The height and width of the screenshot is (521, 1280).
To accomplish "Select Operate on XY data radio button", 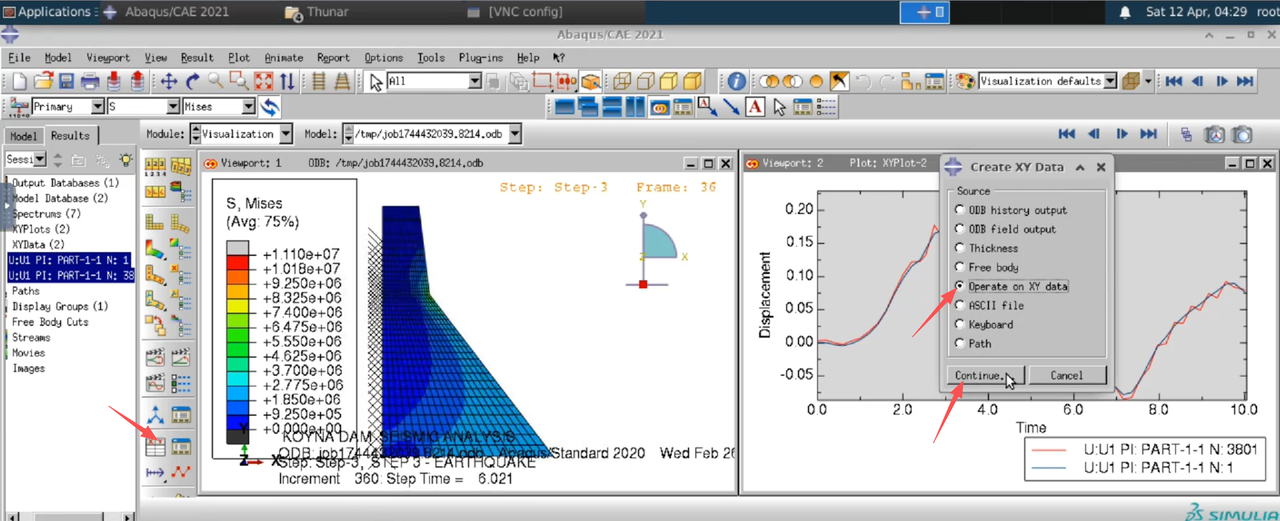I will [960, 286].
